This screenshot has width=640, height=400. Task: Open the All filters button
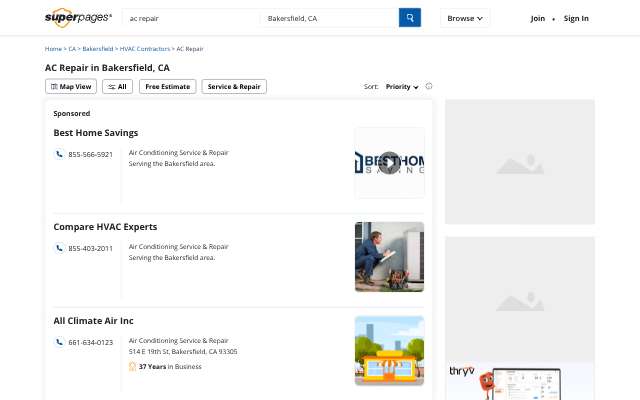pyautogui.click(x=118, y=87)
